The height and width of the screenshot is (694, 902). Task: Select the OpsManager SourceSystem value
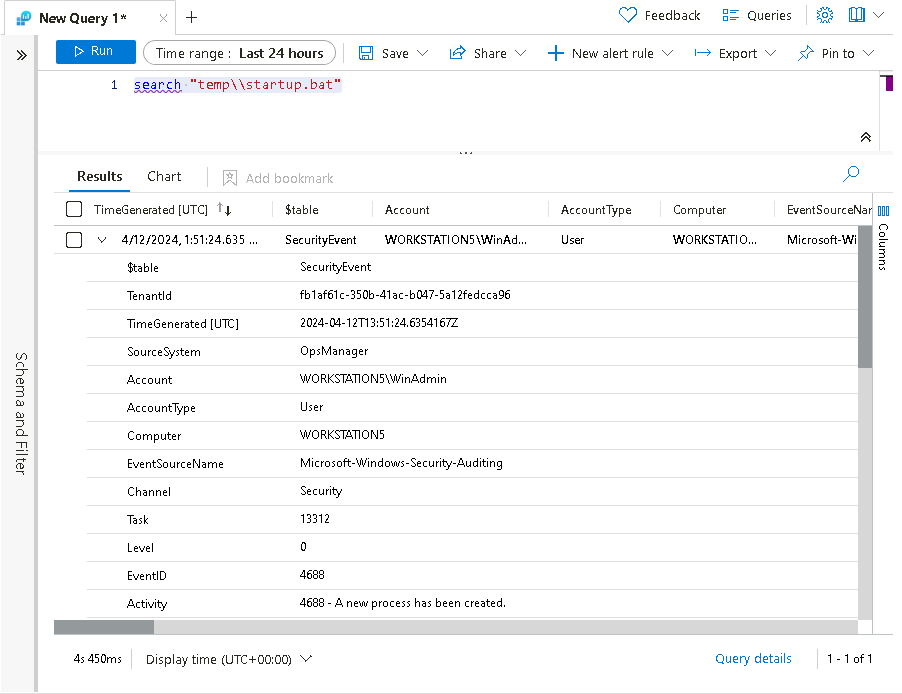(334, 351)
